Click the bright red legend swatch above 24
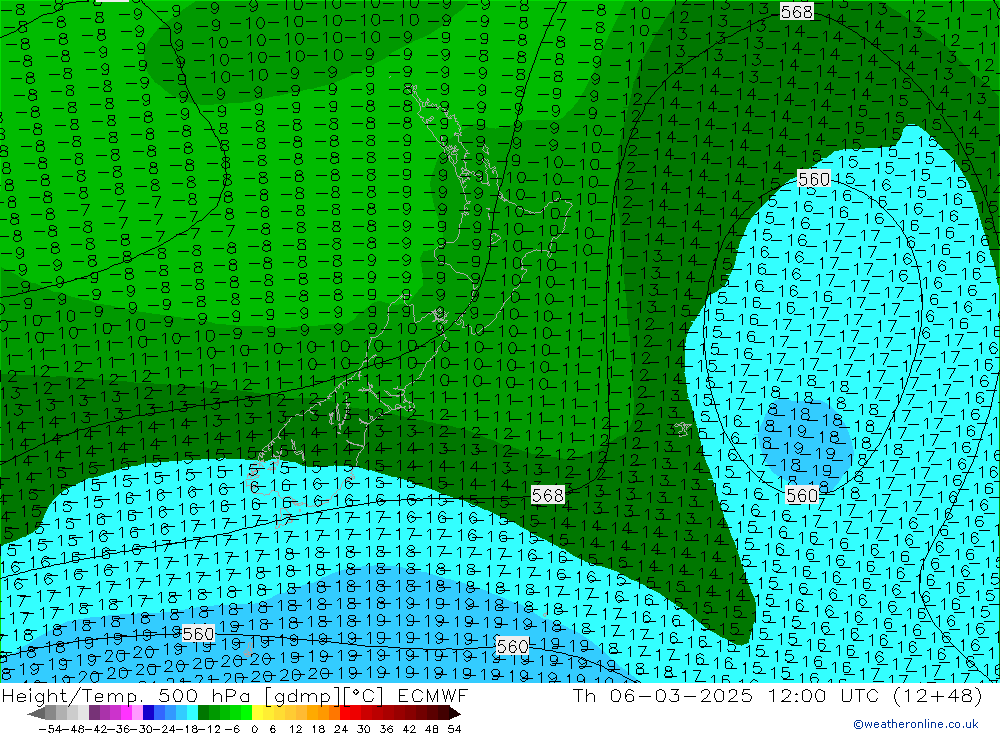 tap(345, 713)
